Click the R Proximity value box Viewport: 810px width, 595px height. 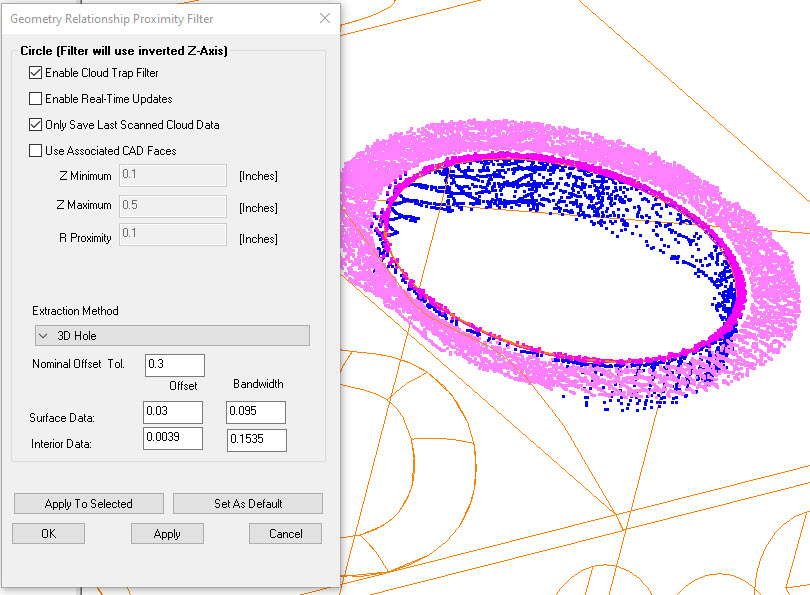[172, 235]
